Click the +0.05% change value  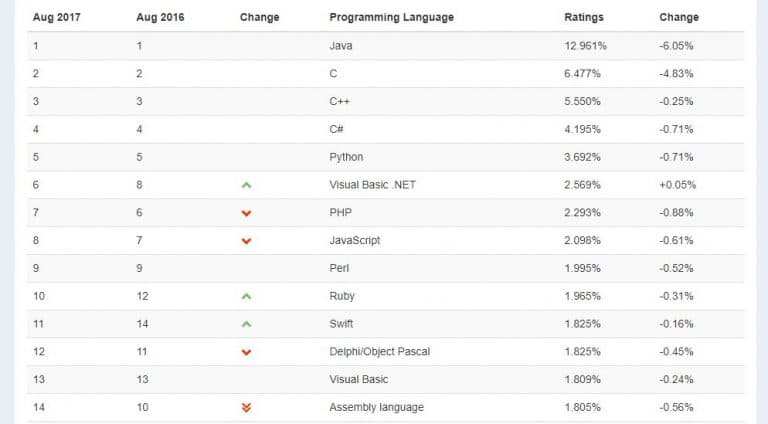coord(677,185)
